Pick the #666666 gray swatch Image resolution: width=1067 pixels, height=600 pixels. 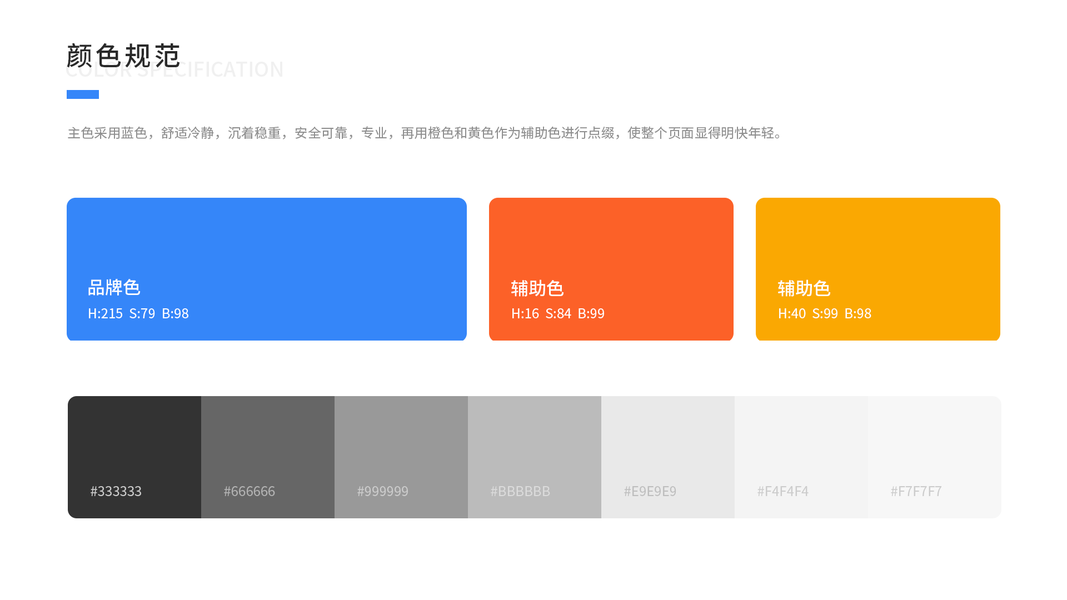(268, 457)
